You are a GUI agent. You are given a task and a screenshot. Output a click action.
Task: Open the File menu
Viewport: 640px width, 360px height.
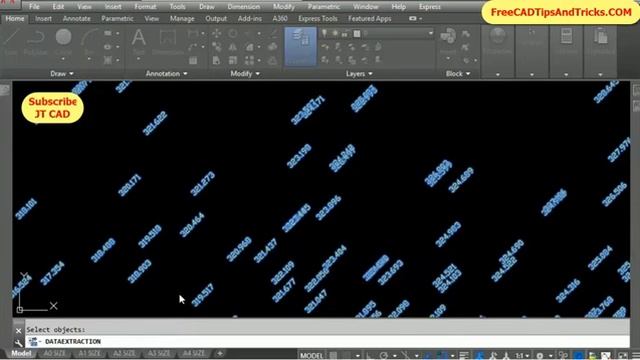coord(34,7)
